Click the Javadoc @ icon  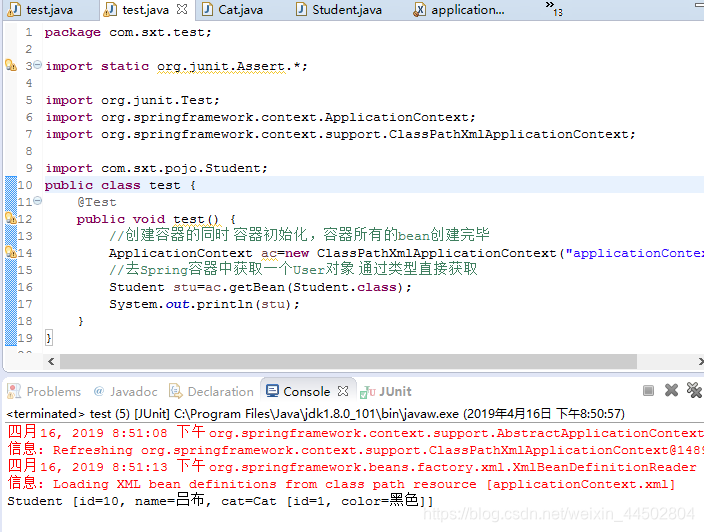(99, 391)
